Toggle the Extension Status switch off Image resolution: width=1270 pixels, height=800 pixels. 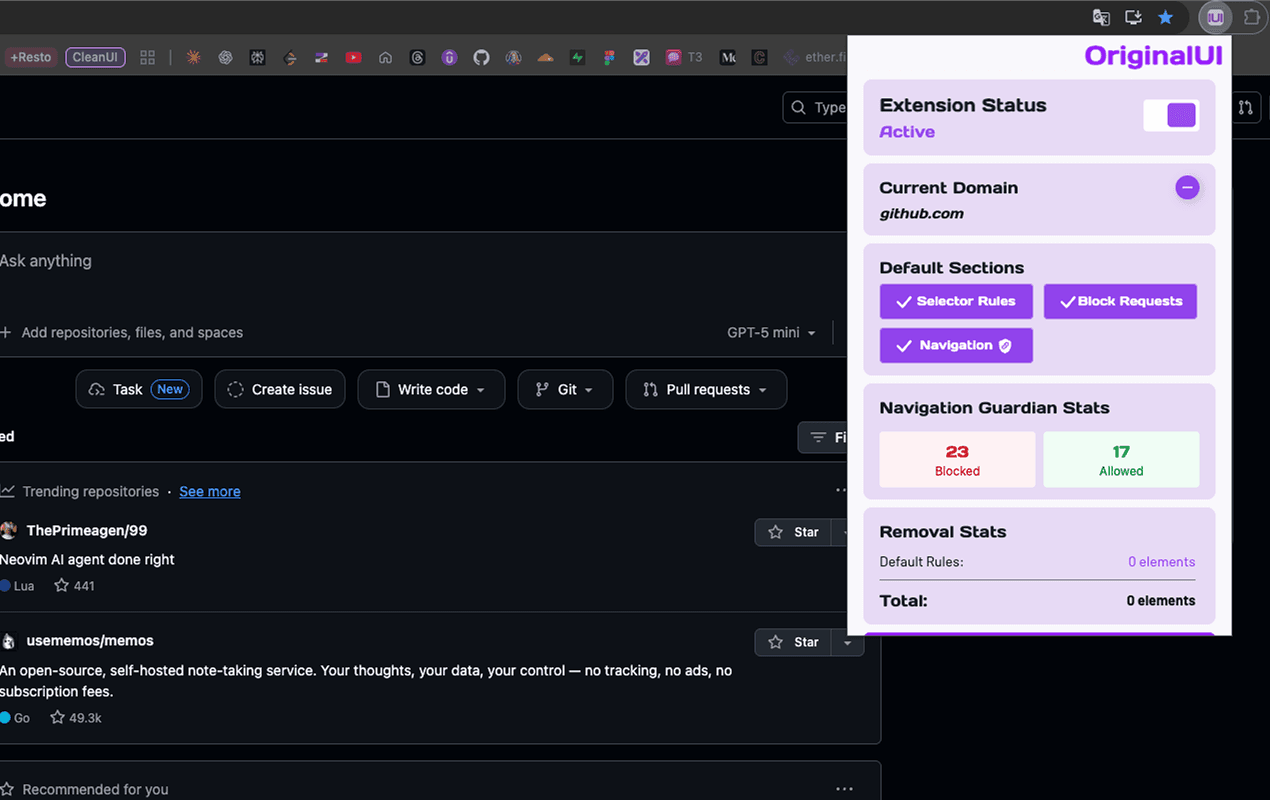pos(1171,115)
